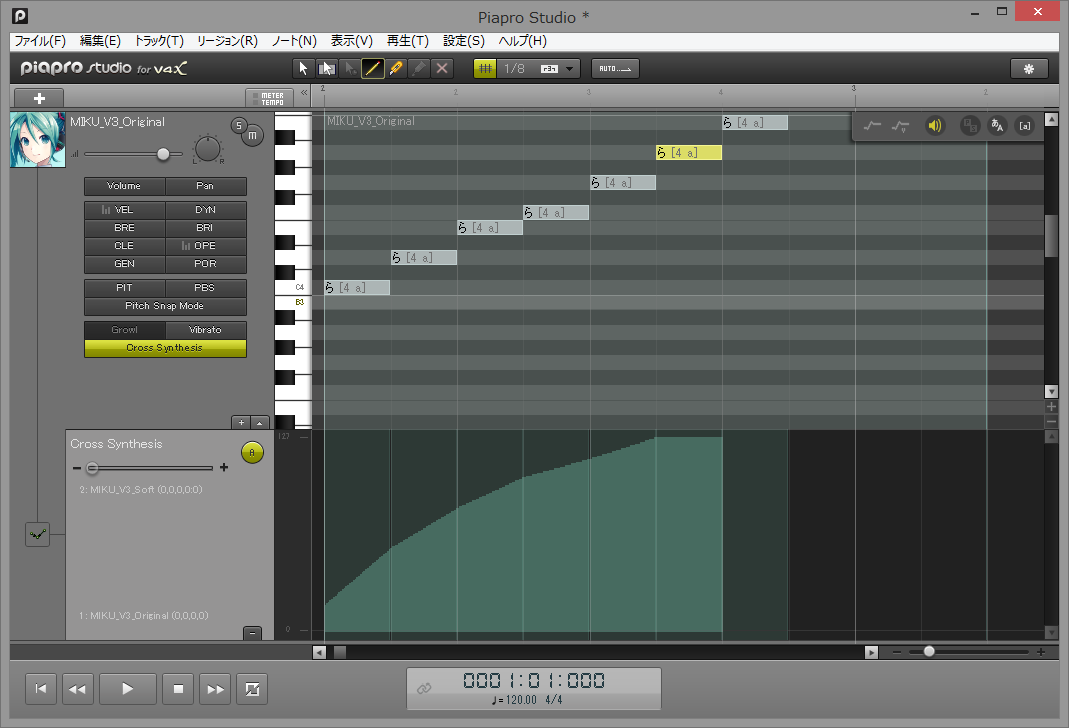Click Cross Synthesis slider minus
This screenshot has width=1069, height=728.
(76, 468)
